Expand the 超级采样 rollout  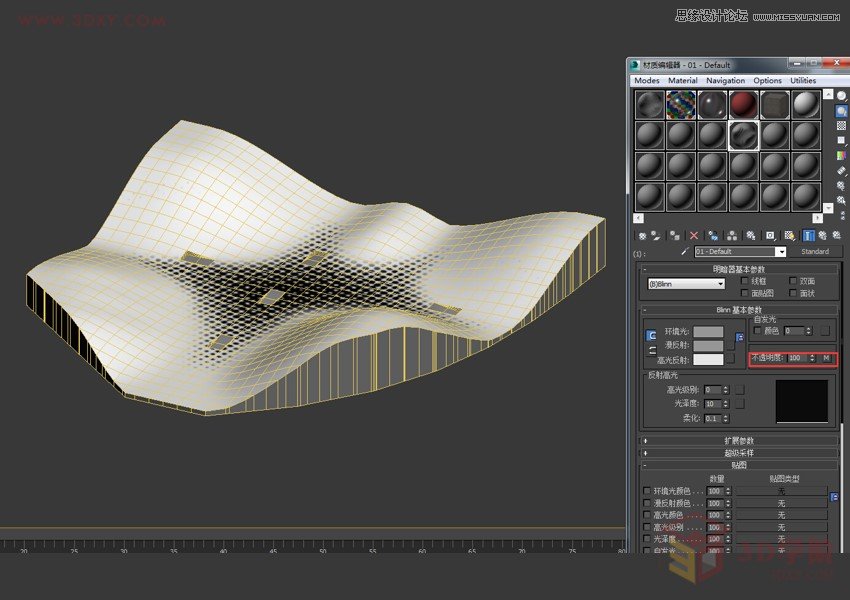(740, 453)
